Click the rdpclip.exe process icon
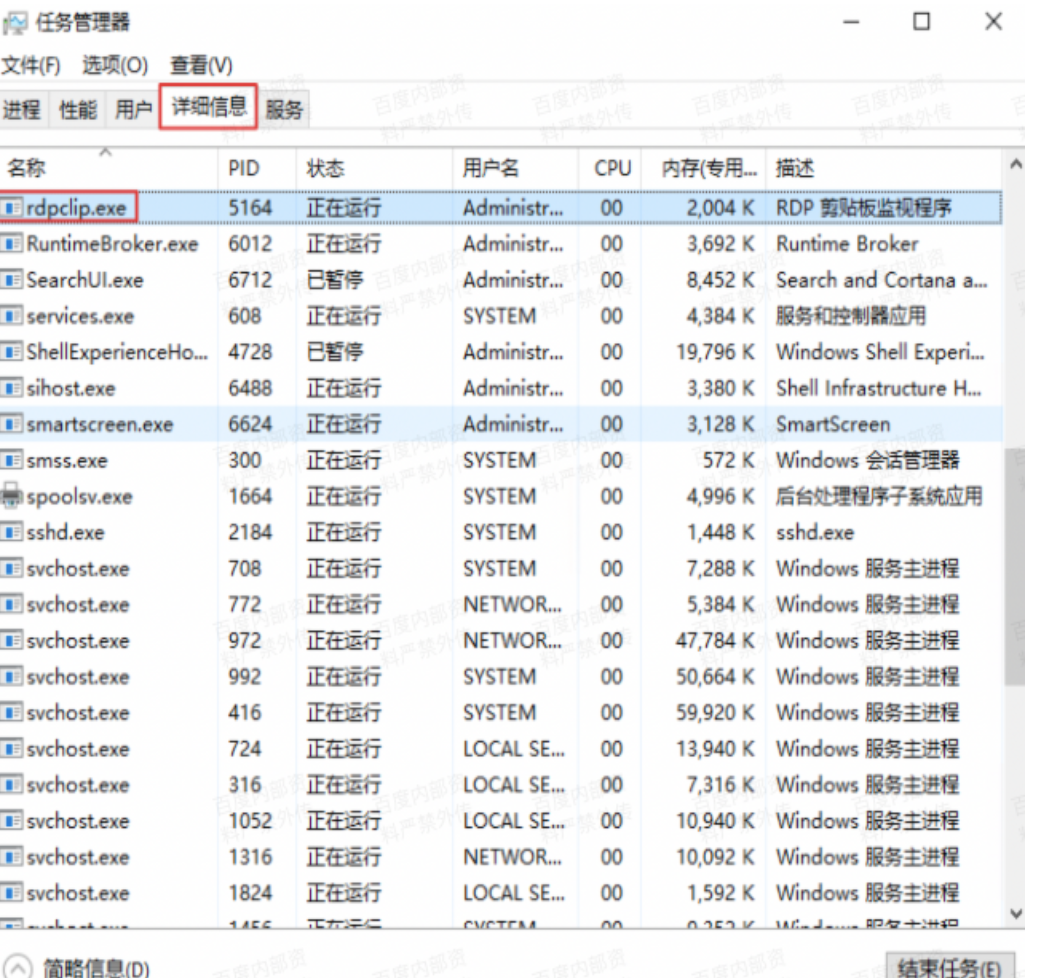 pyautogui.click(x=13, y=208)
